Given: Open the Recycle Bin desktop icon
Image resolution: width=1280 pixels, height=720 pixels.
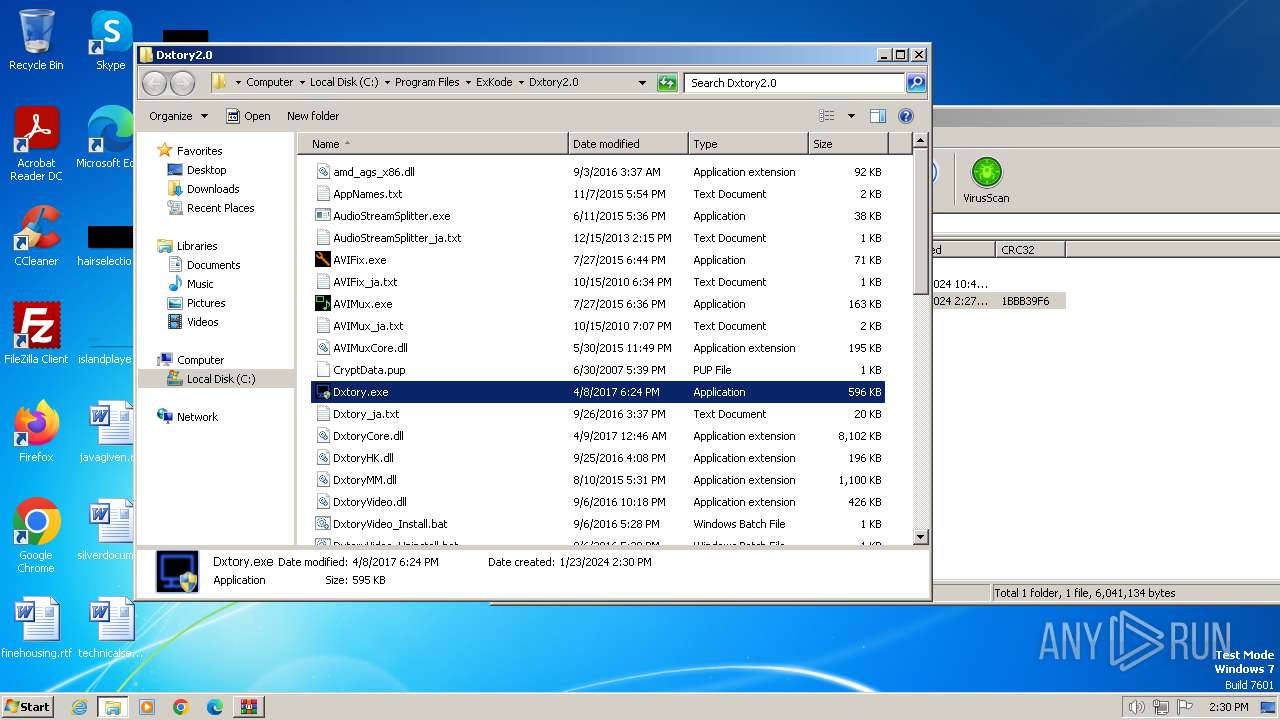Looking at the screenshot, I should click(36, 40).
